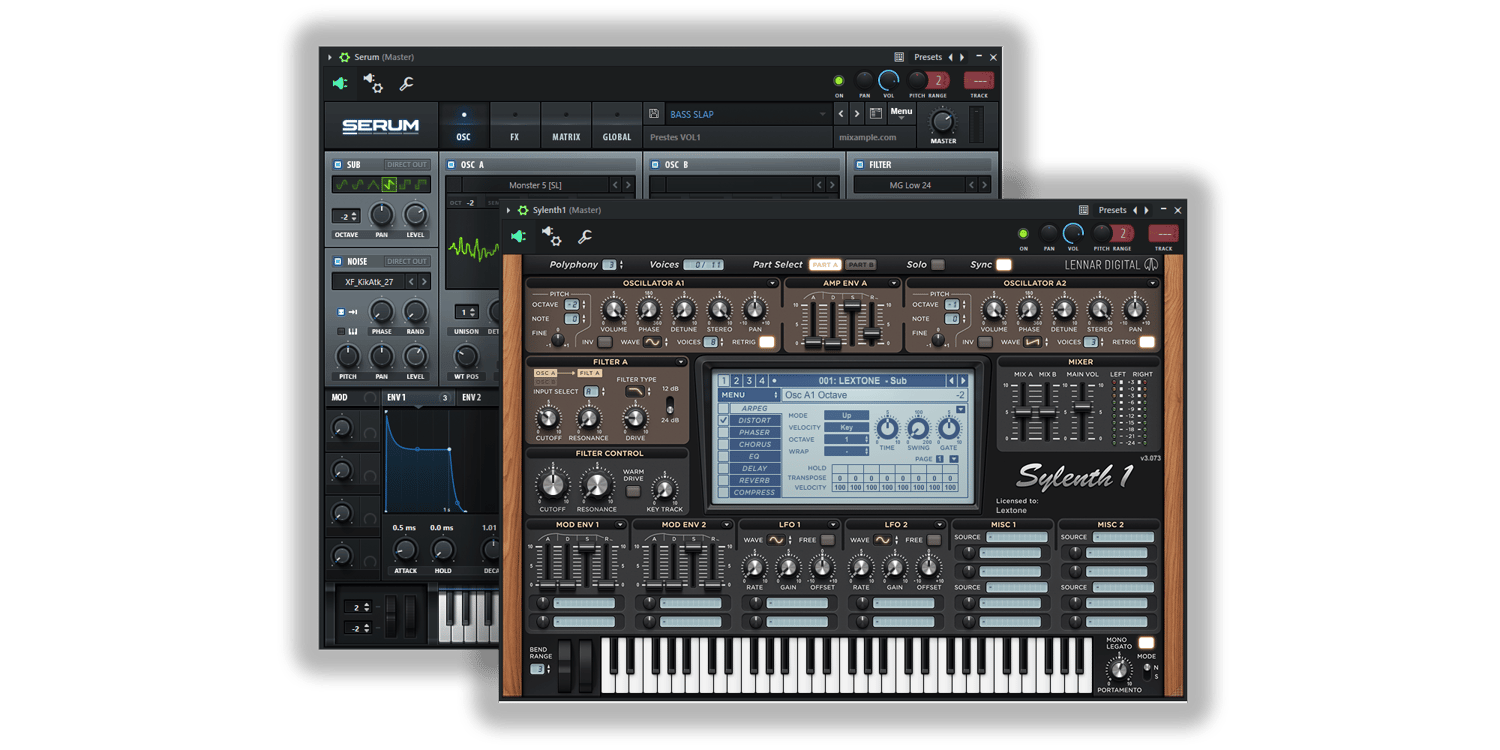Open Sylenth1 display MENU dropdown
The height and width of the screenshot is (750, 1500).
[749, 395]
